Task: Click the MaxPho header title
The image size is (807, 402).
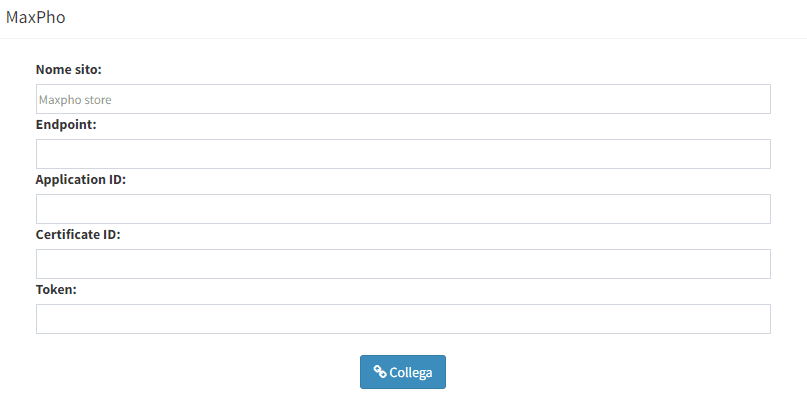Action: pyautogui.click(x=36, y=17)
